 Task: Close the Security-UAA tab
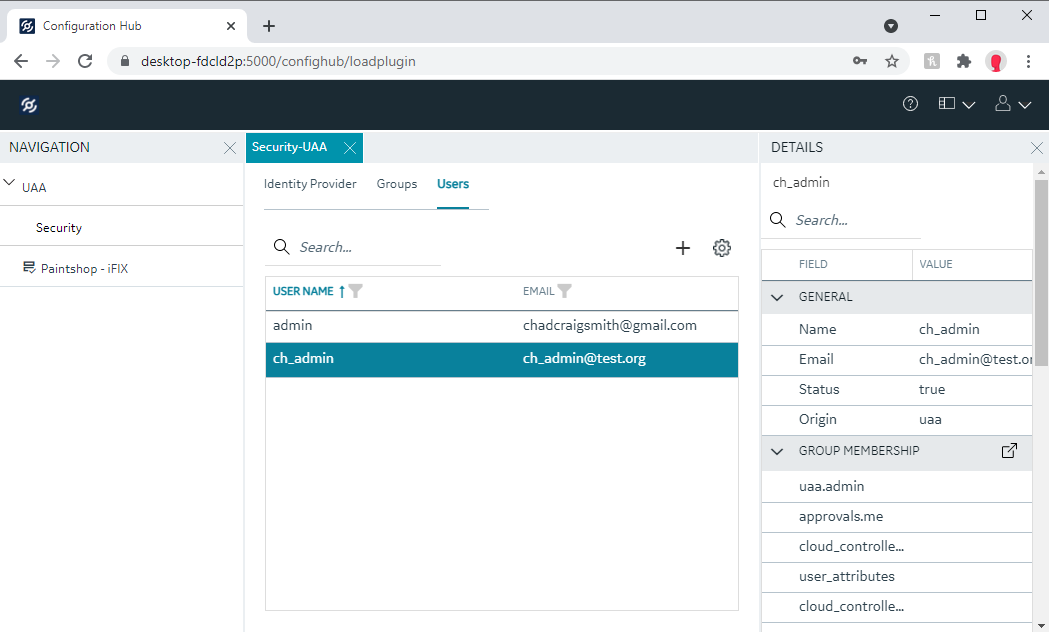349,148
